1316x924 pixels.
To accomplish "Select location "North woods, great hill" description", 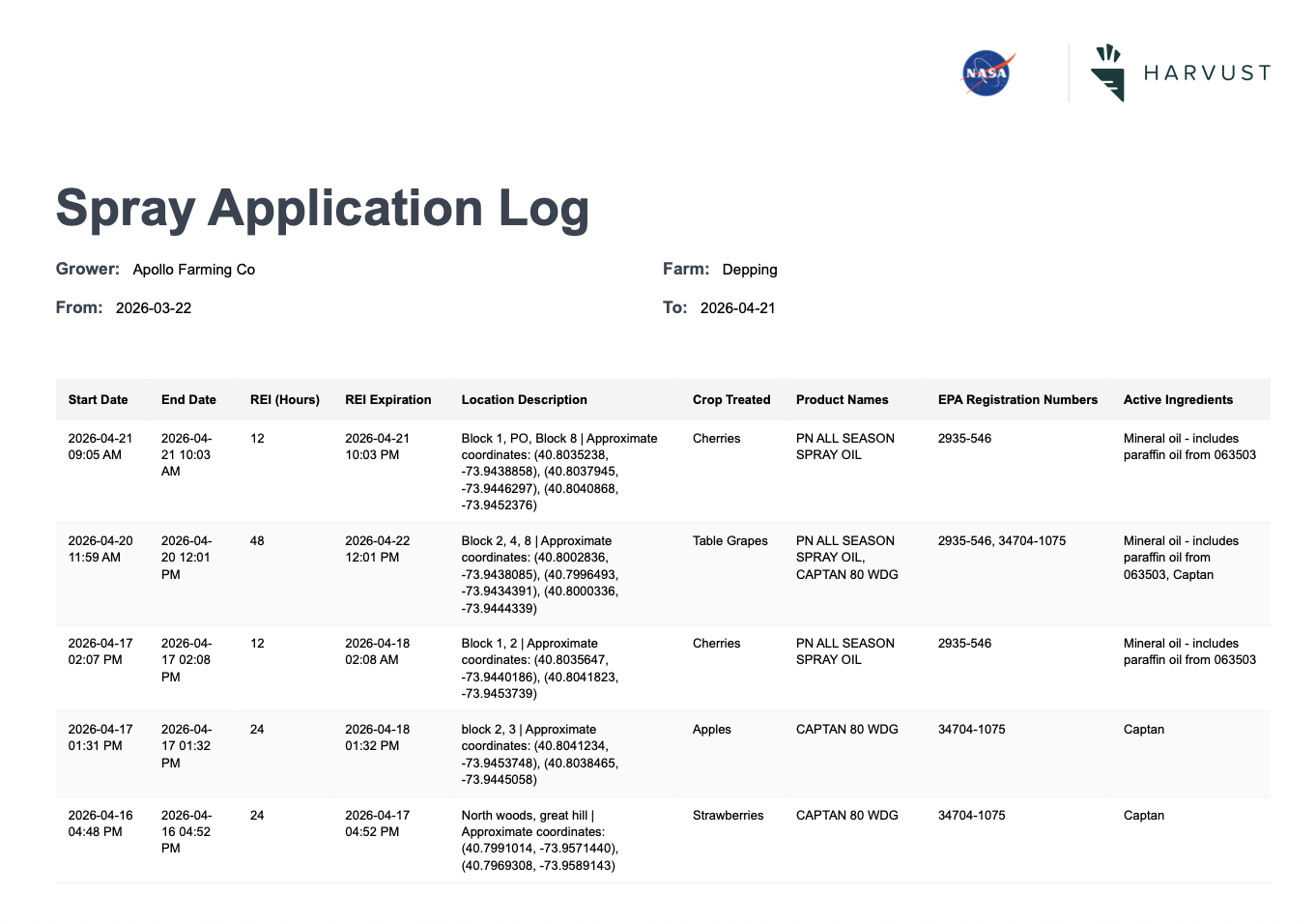I will click(x=540, y=840).
